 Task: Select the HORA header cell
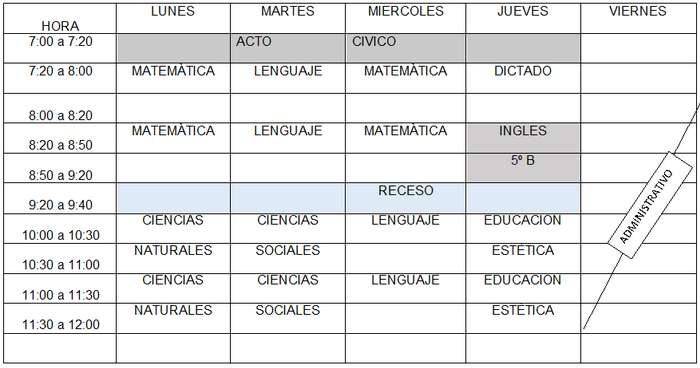[60, 18]
